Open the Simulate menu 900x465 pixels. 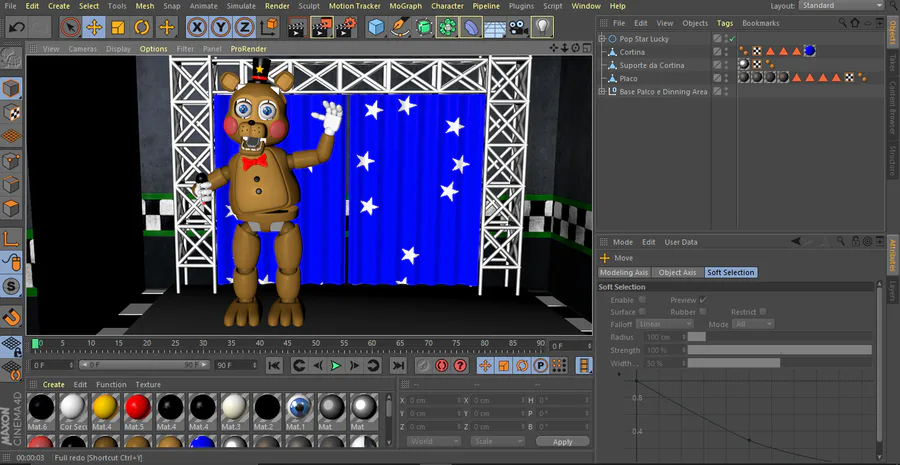(241, 6)
